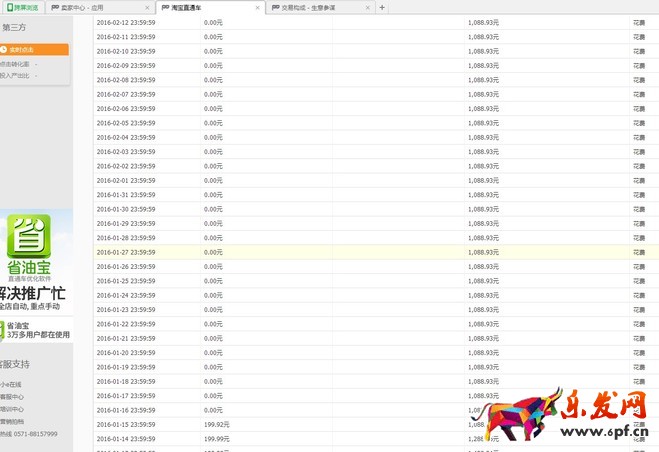Close the 交易构成 - 生意参谋 tab
Screen dimensions: 659x452
[367, 7]
